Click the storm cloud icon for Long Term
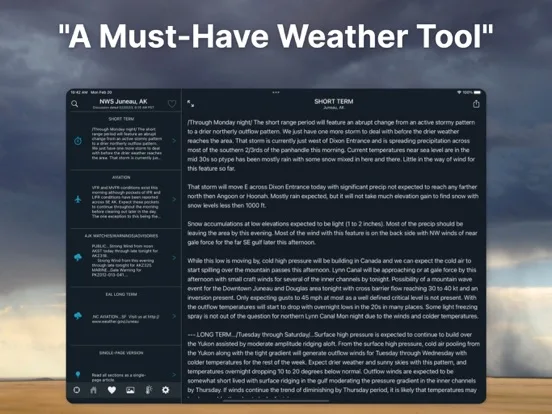Image resolution: width=552 pixels, height=414 pixels. (78, 316)
